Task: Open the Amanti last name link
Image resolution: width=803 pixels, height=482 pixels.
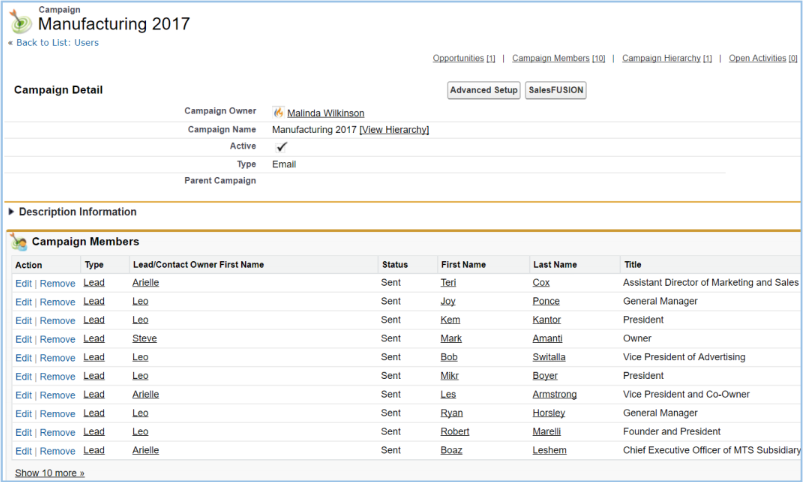Action: point(547,339)
